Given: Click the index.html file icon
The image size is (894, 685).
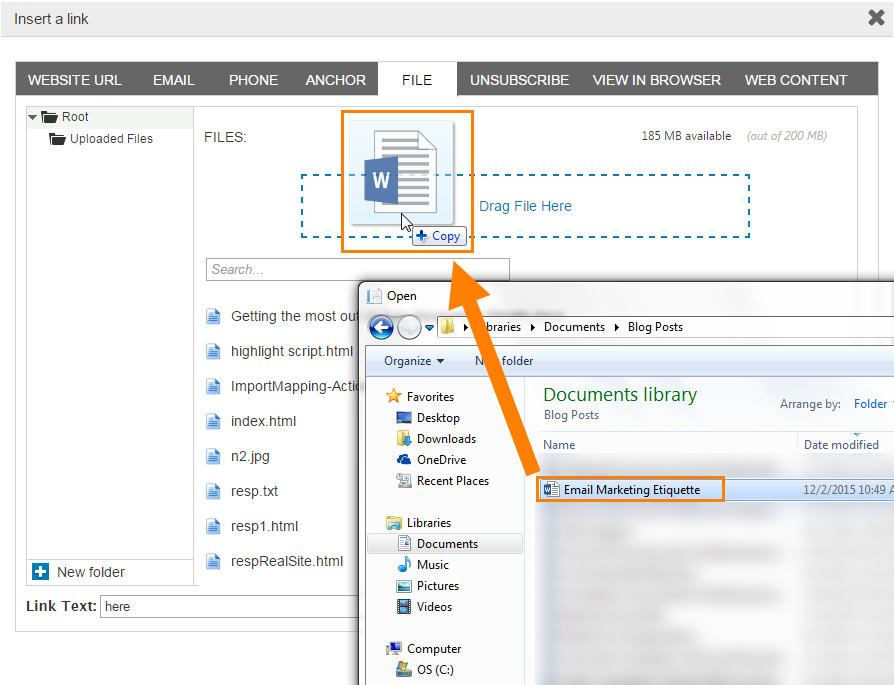Looking at the screenshot, I should tap(213, 421).
